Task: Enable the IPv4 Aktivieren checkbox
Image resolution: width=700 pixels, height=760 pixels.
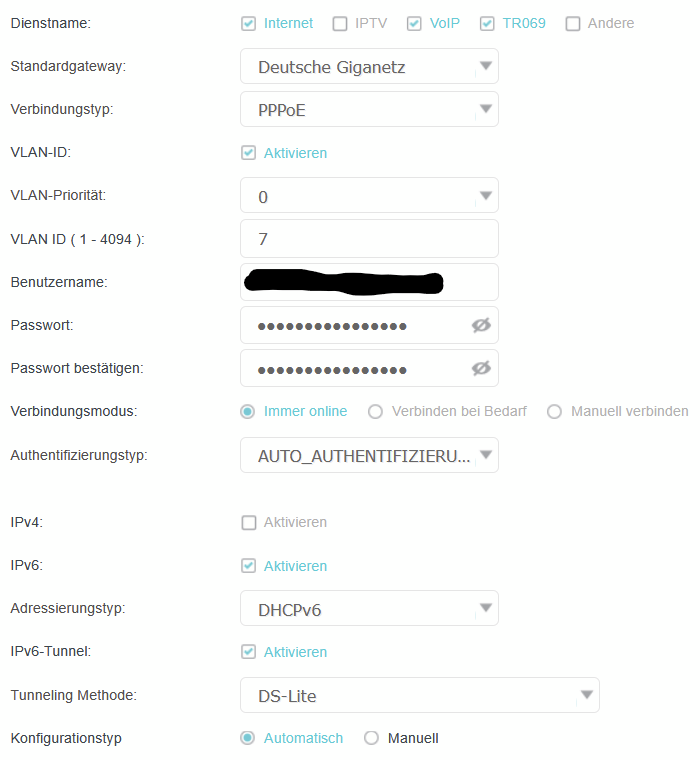Action: click(x=249, y=522)
